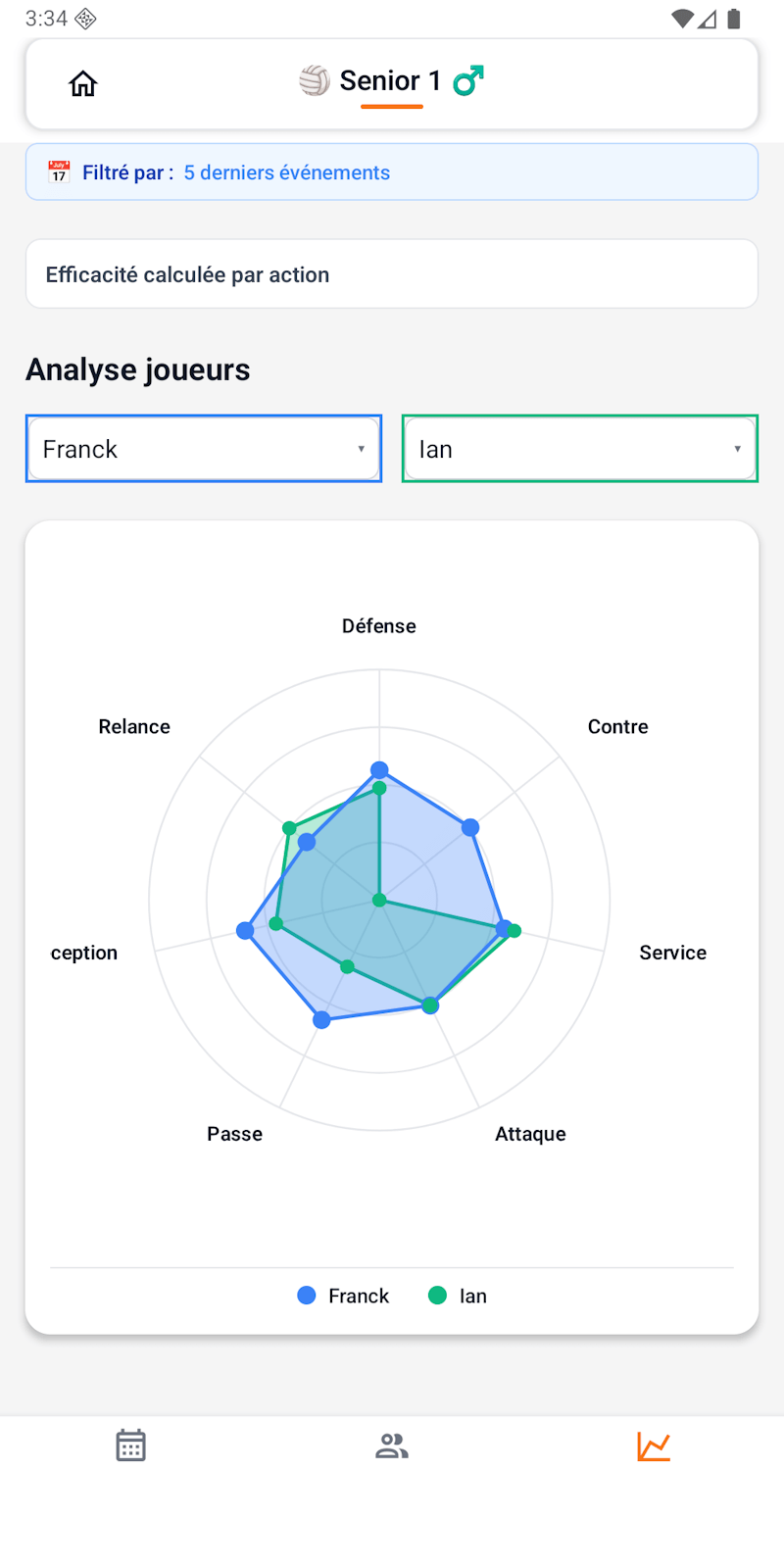This screenshot has height=1568, width=784.
Task: Tap the male gender symbol icon
Action: click(468, 80)
